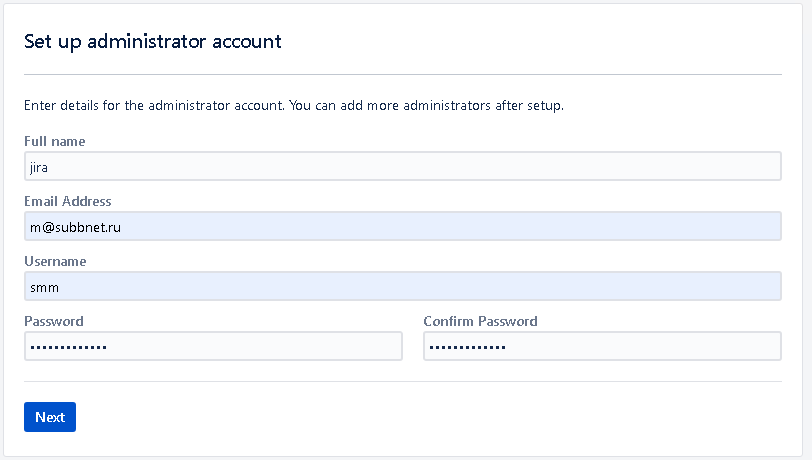Click the masked dots in Password
The width and height of the screenshot is (812, 460).
68,347
